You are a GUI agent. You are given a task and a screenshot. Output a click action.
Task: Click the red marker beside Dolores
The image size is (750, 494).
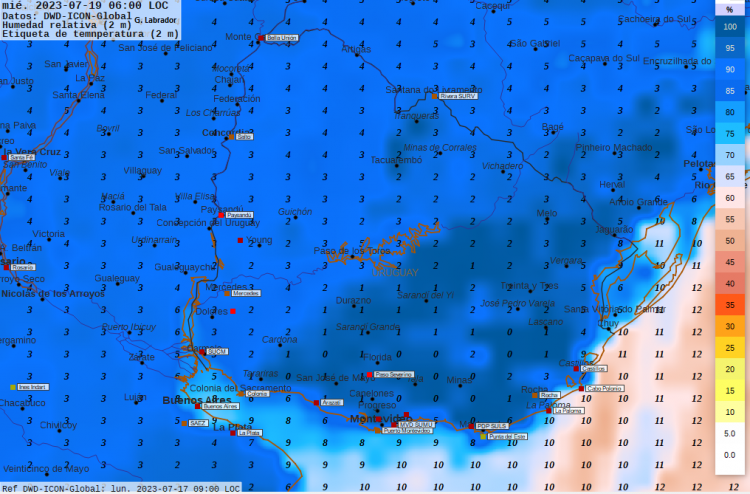[x=233, y=311]
